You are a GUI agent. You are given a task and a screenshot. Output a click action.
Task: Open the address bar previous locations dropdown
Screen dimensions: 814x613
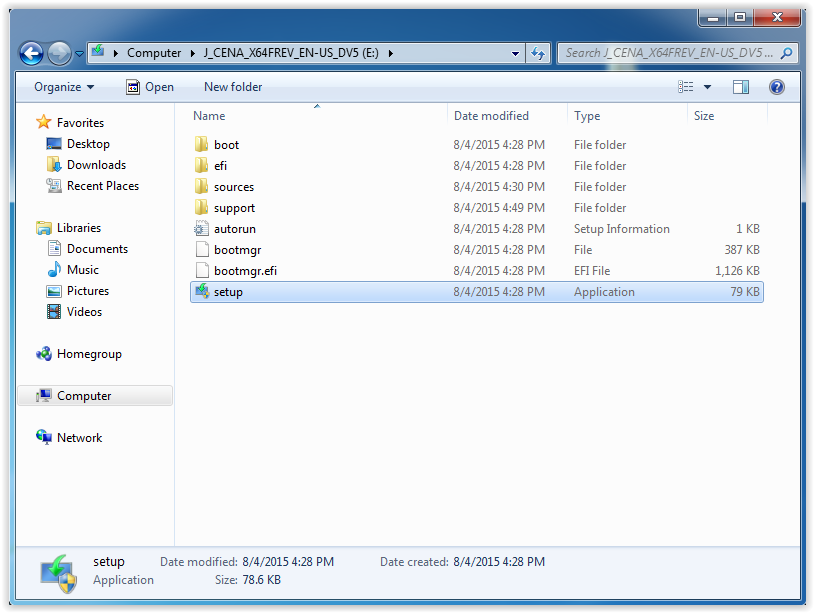(x=515, y=53)
